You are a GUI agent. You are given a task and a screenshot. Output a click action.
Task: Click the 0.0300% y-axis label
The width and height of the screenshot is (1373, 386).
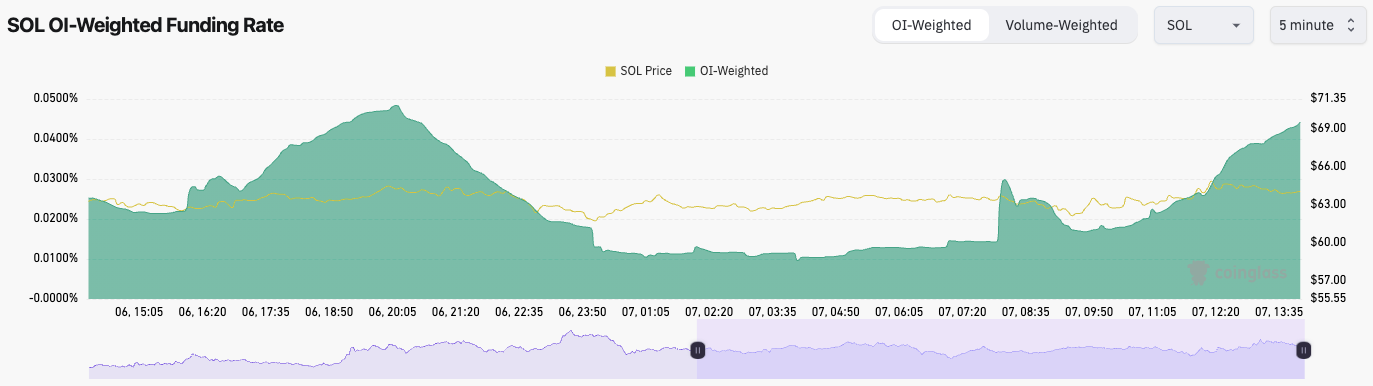56,178
